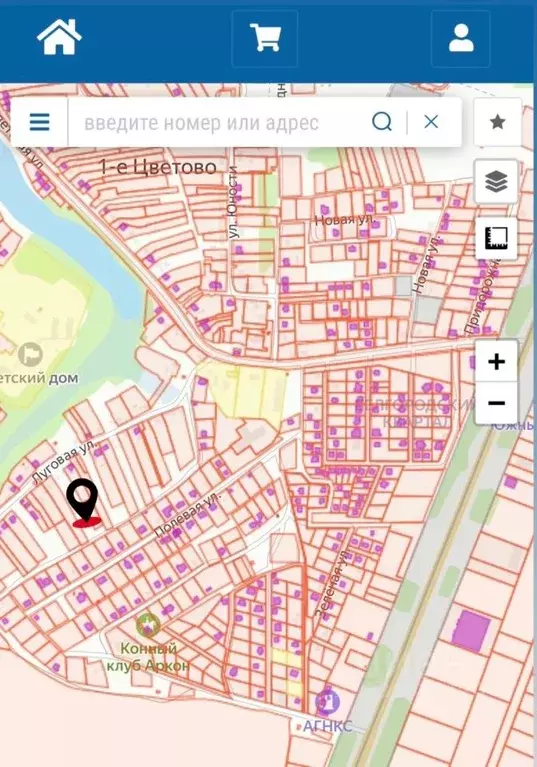Screen dimensions: 537x767
Task: Click the Луговая ул. street label
Action: tap(65, 462)
